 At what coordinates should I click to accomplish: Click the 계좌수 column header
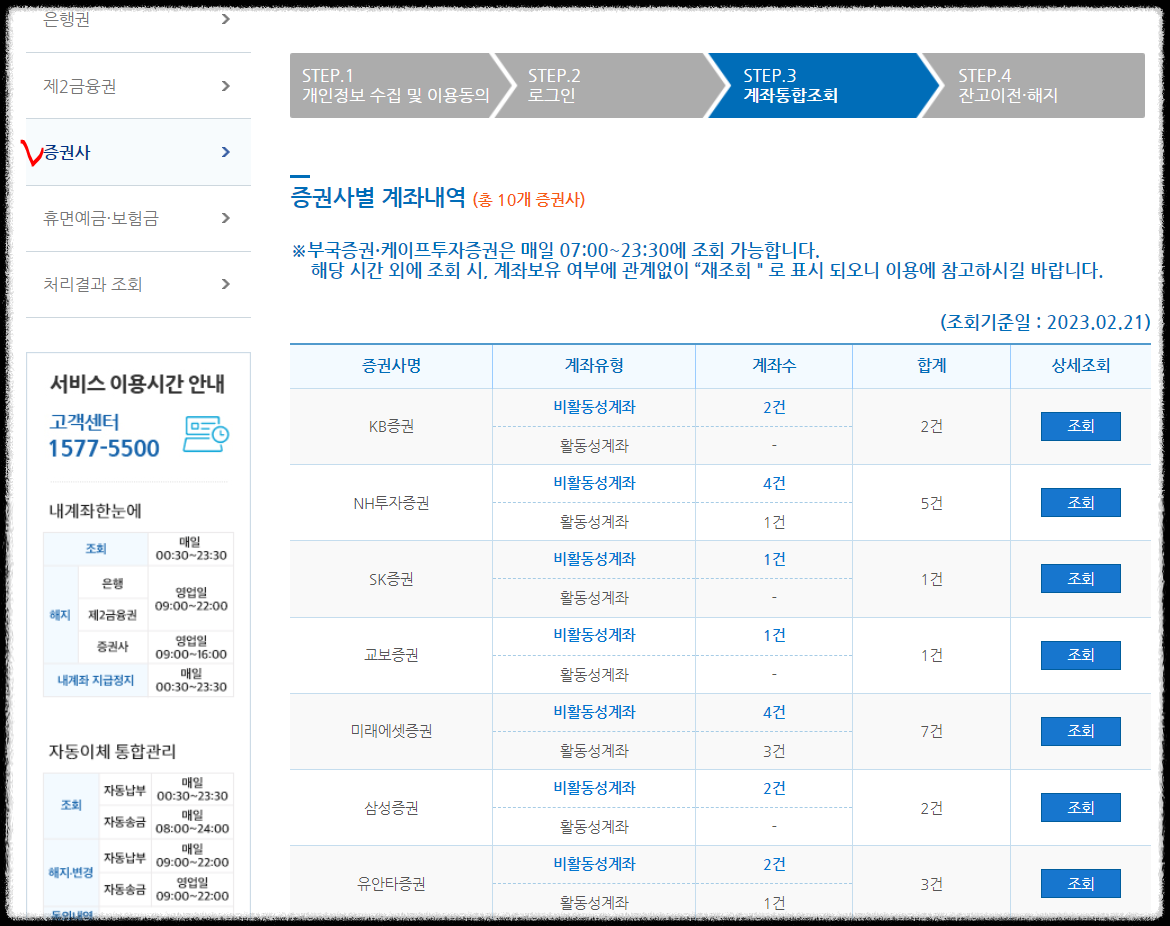(x=774, y=366)
